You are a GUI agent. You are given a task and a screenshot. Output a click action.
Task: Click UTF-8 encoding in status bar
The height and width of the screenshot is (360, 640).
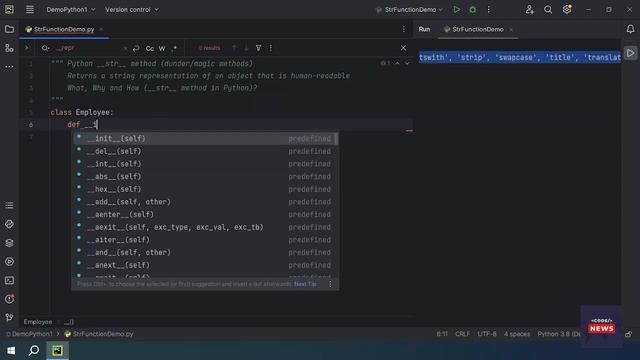[487, 334]
